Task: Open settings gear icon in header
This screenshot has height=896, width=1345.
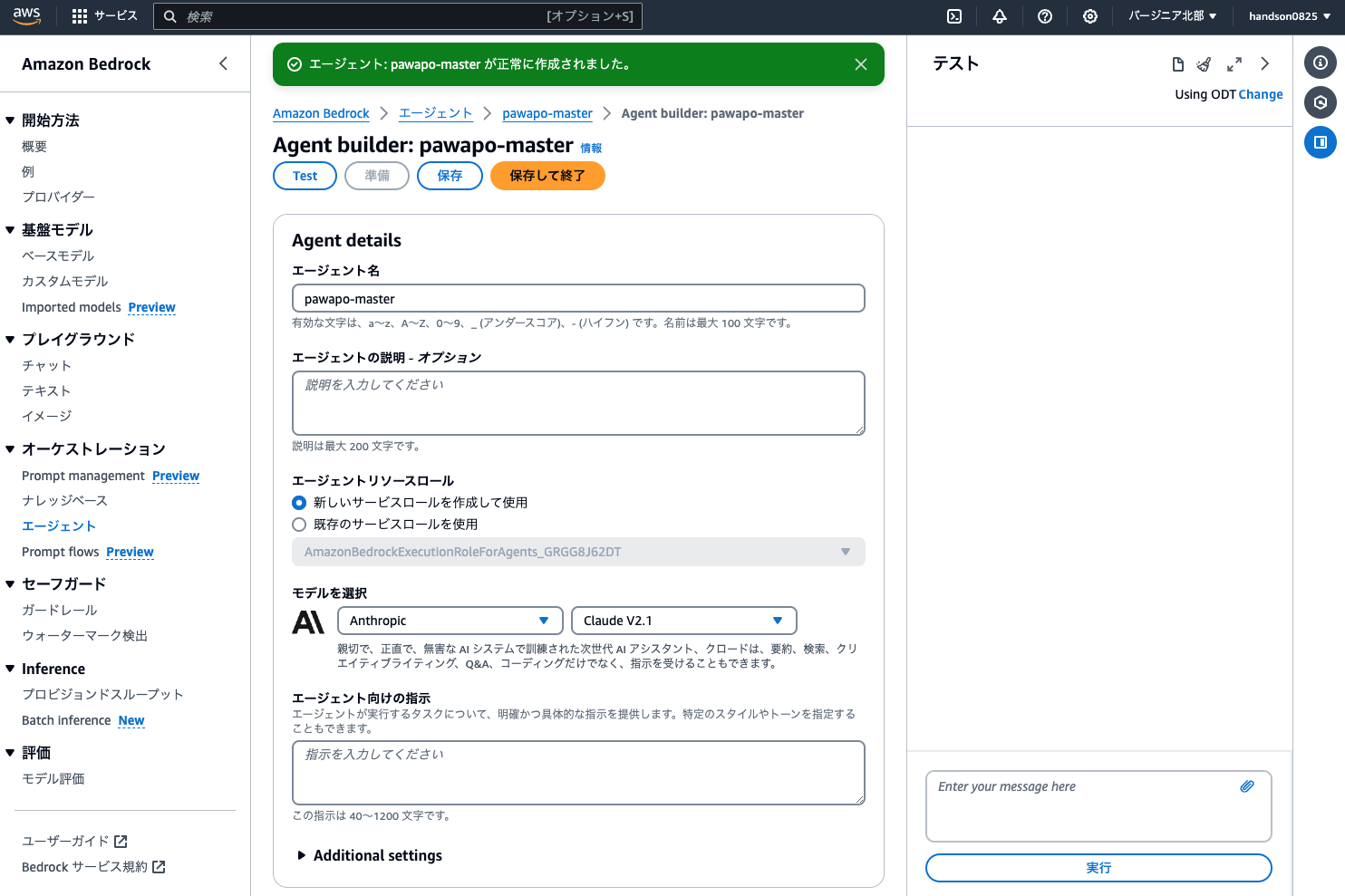Action: [x=1090, y=16]
